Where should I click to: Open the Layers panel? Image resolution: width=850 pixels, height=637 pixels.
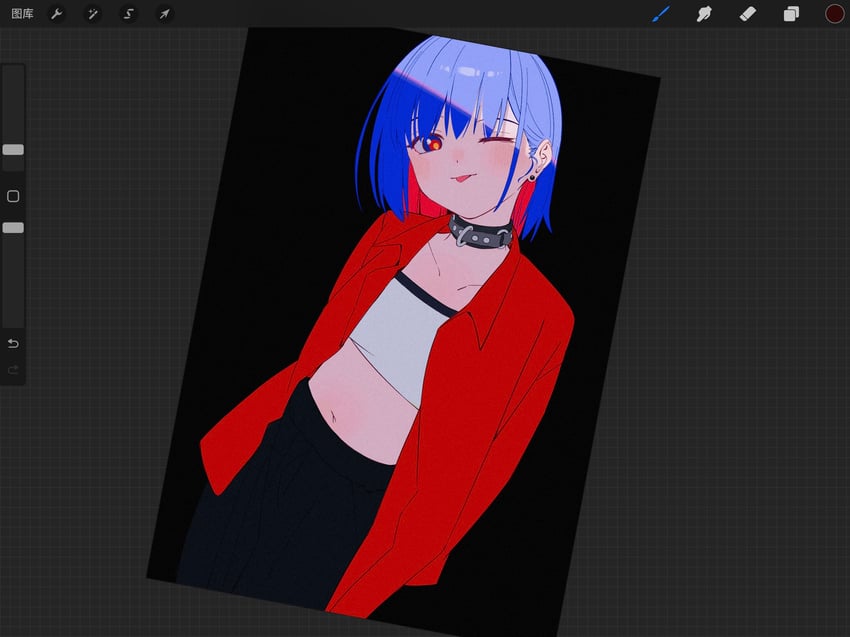[791, 14]
